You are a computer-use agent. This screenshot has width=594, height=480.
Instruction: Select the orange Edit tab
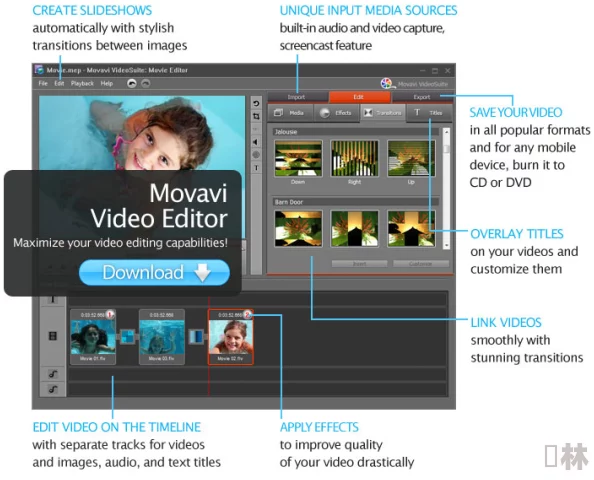tap(359, 97)
